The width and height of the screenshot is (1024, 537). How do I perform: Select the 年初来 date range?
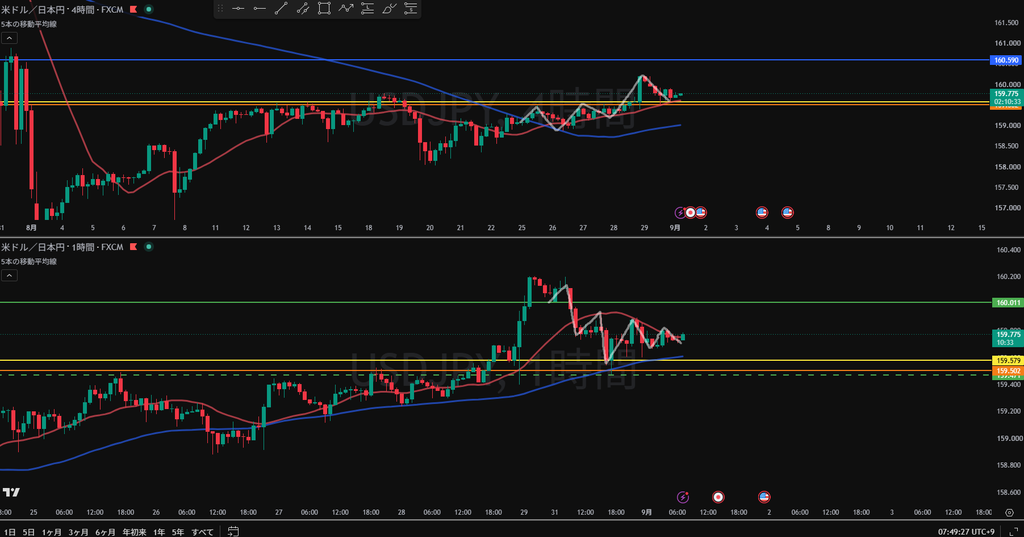pyautogui.click(x=134, y=532)
